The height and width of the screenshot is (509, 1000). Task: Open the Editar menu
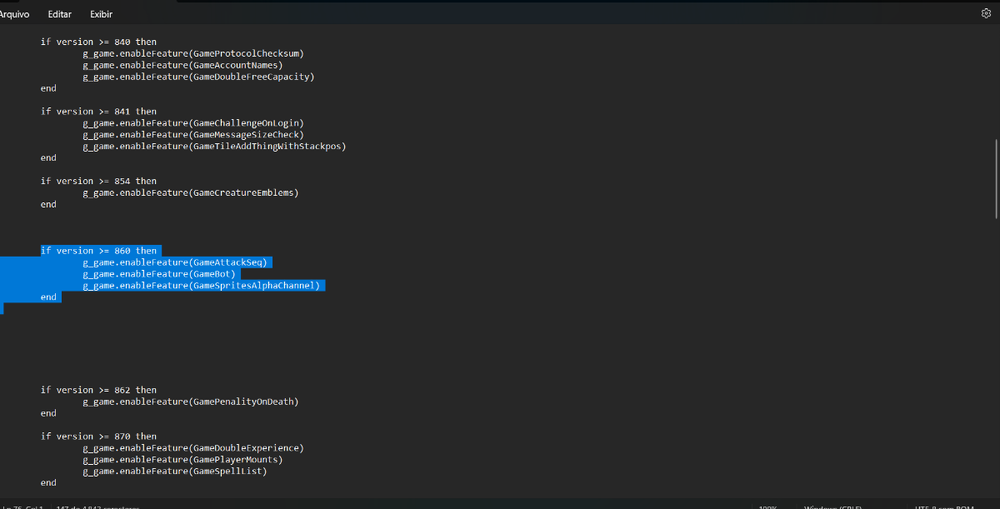(x=59, y=15)
